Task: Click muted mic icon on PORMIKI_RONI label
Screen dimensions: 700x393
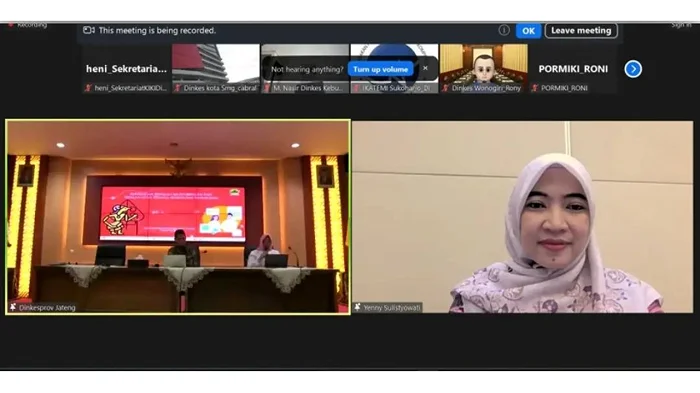Action: click(535, 88)
